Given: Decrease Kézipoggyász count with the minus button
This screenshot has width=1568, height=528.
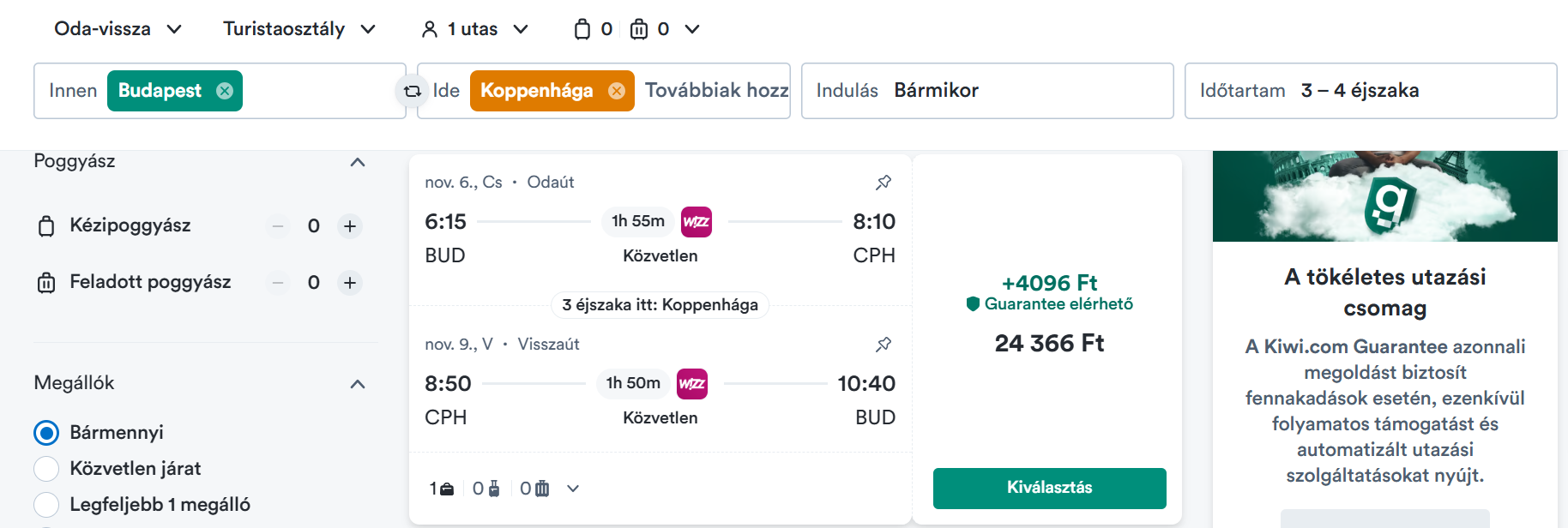Looking at the screenshot, I should (x=278, y=226).
